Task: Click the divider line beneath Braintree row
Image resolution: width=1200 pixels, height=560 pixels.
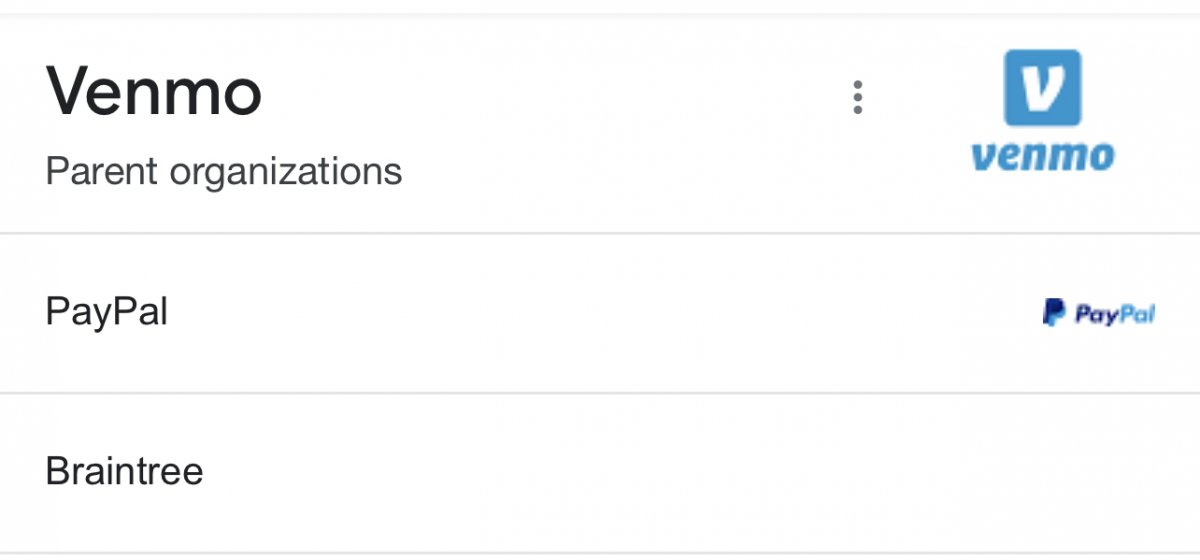Action: click(x=600, y=552)
